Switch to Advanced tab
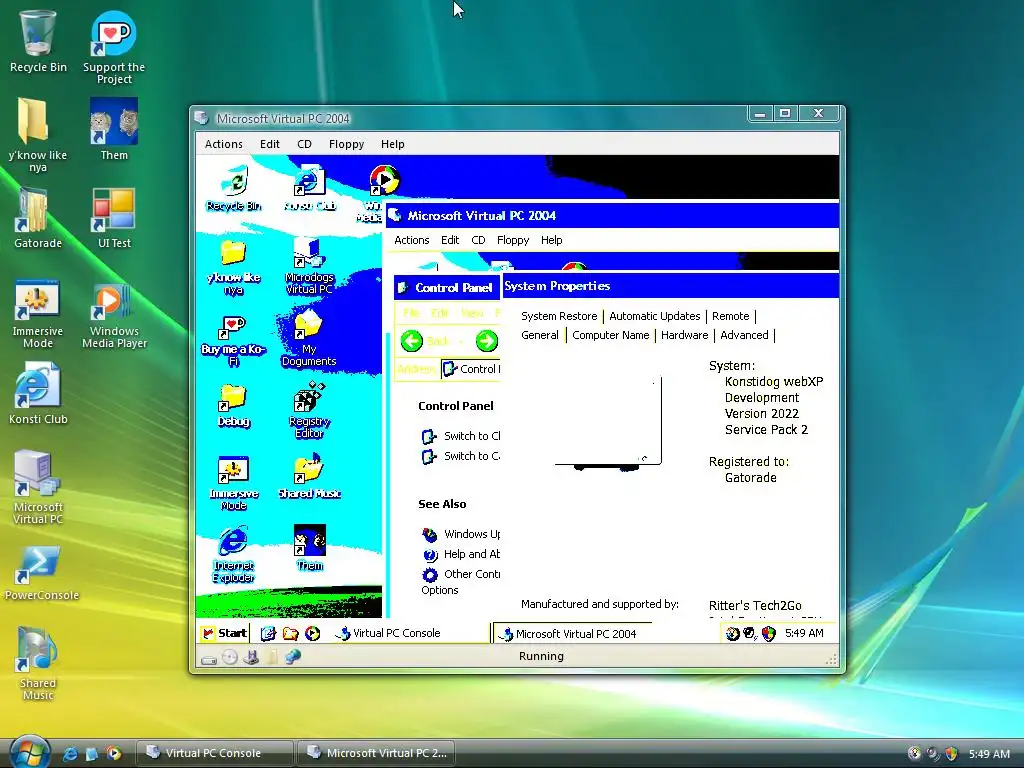This screenshot has width=1024, height=768. pyautogui.click(x=744, y=335)
